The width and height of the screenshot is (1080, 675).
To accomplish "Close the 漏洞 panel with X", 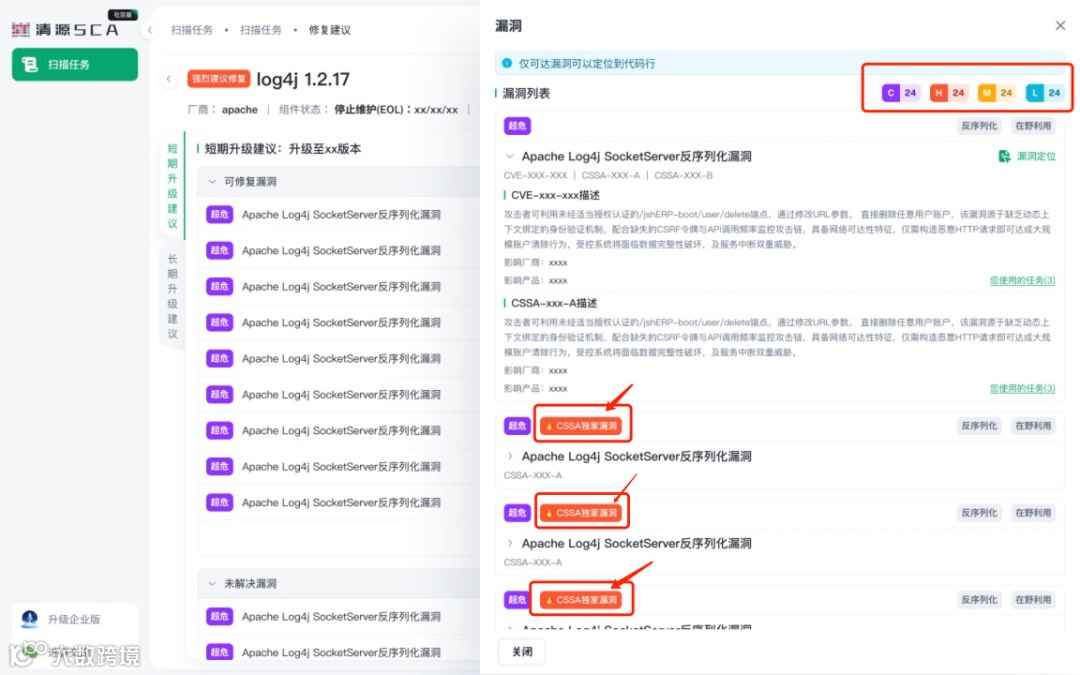I will [1059, 25].
